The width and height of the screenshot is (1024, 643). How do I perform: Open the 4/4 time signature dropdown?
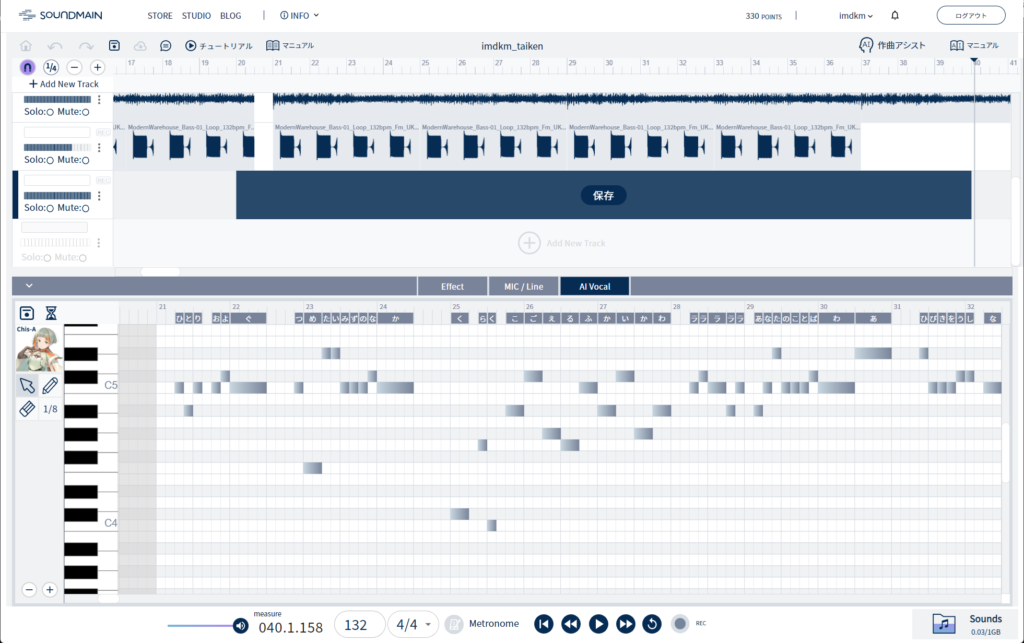[x=414, y=624]
